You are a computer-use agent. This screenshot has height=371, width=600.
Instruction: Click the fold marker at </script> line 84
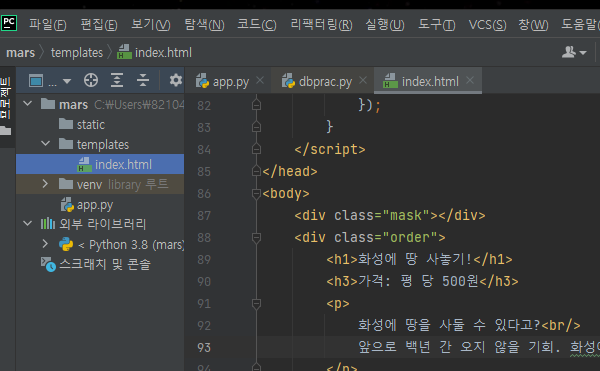coord(256,149)
